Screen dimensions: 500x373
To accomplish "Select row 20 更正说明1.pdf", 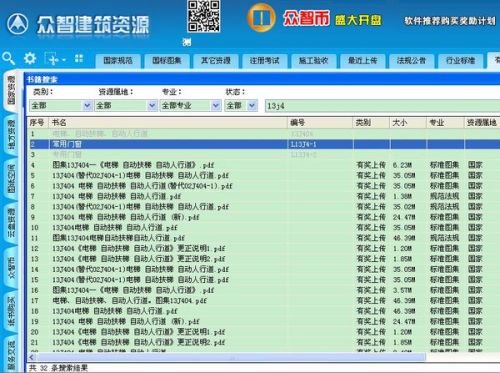I will tap(263, 332).
